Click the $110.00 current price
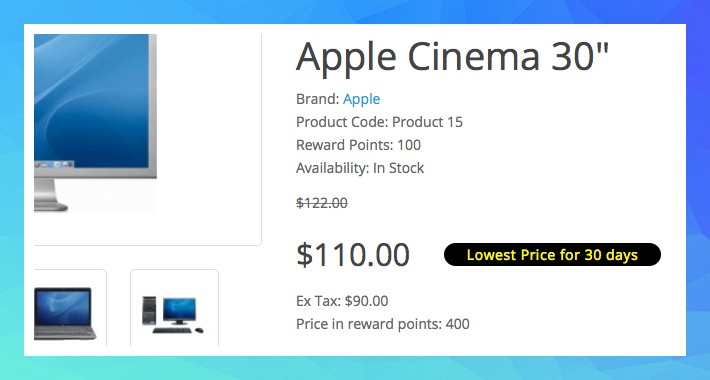 click(x=353, y=255)
